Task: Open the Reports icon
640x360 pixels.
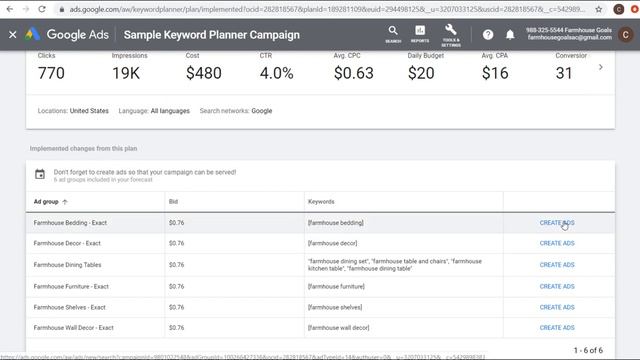Action: click(420, 34)
